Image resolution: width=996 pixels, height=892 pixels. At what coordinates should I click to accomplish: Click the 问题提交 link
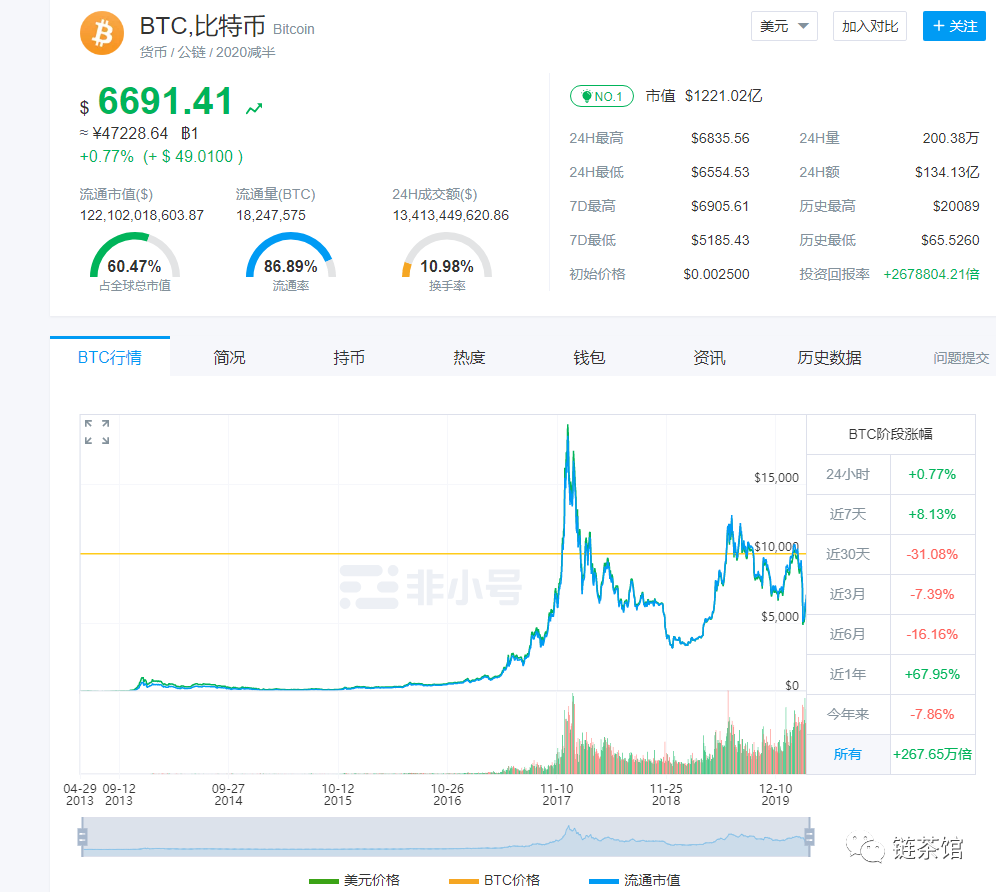961,358
